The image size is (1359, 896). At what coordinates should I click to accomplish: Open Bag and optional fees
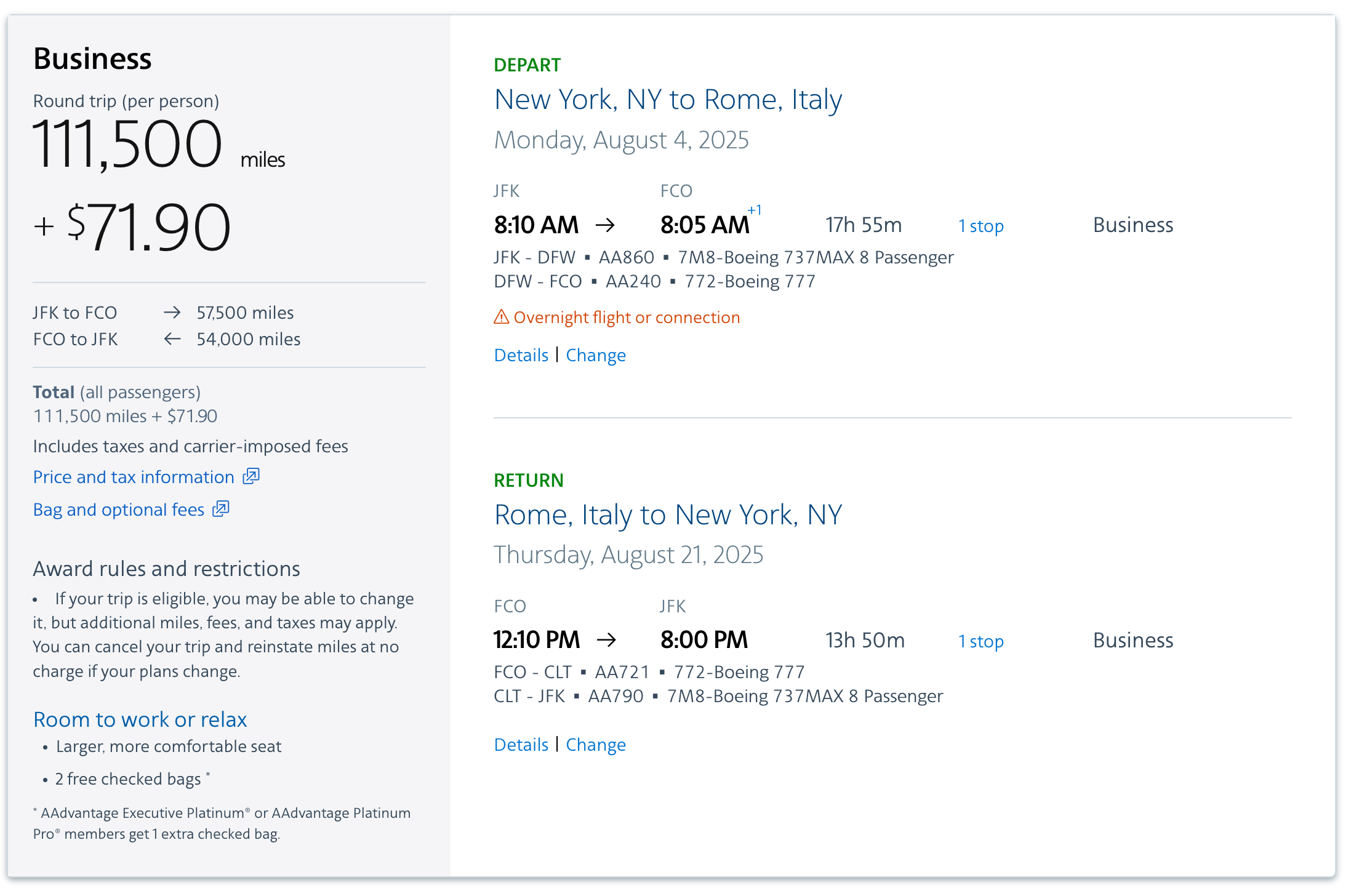pos(119,509)
